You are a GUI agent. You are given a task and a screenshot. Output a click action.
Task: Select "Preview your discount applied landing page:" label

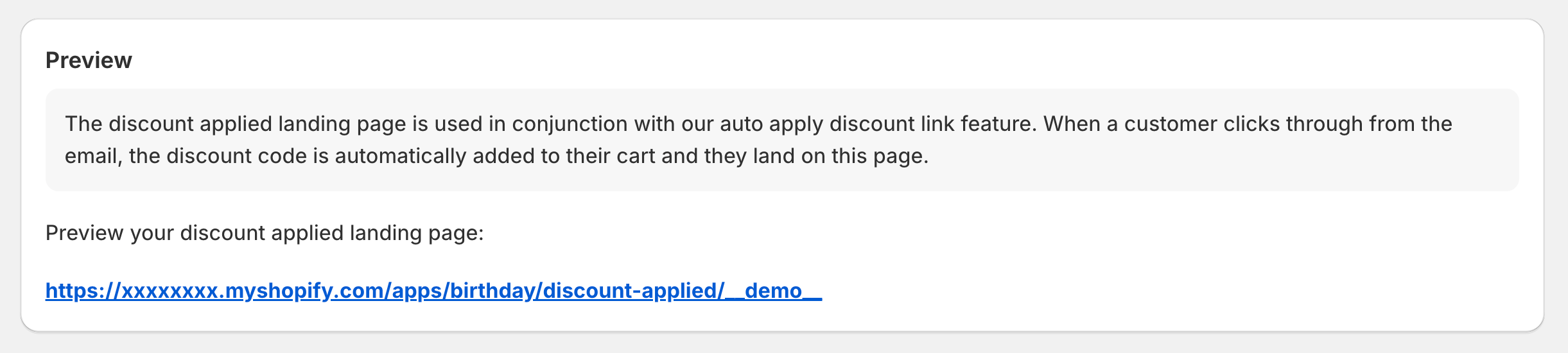point(265,233)
